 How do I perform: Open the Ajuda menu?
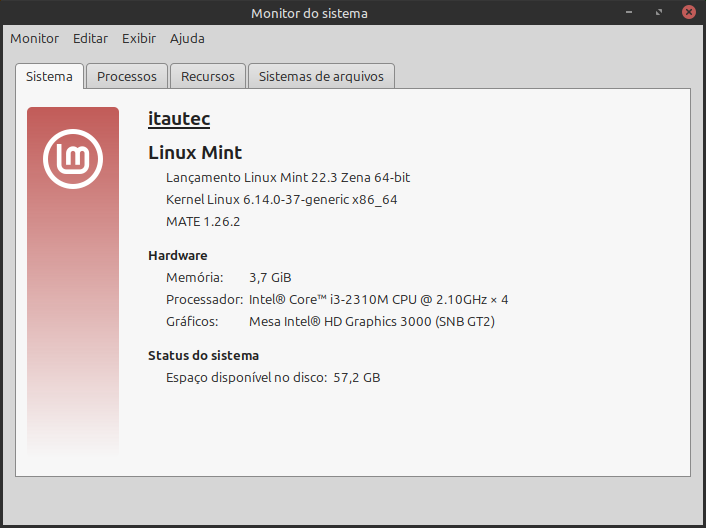187,38
